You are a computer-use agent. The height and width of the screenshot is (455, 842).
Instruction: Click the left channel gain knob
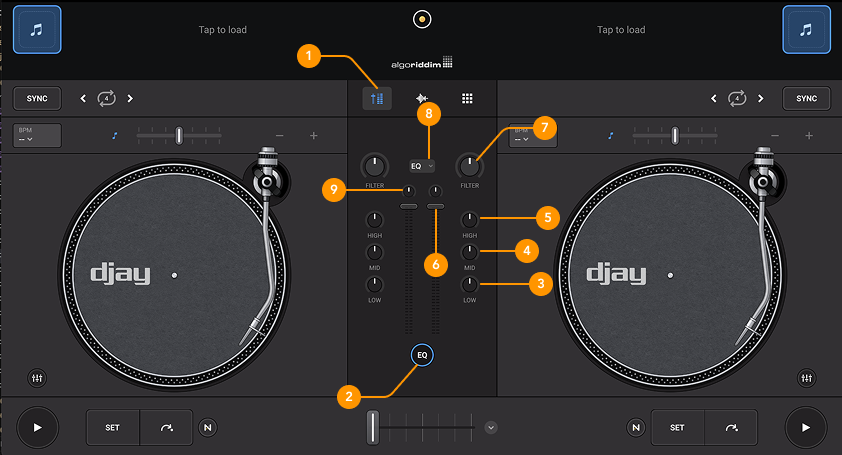(x=409, y=191)
